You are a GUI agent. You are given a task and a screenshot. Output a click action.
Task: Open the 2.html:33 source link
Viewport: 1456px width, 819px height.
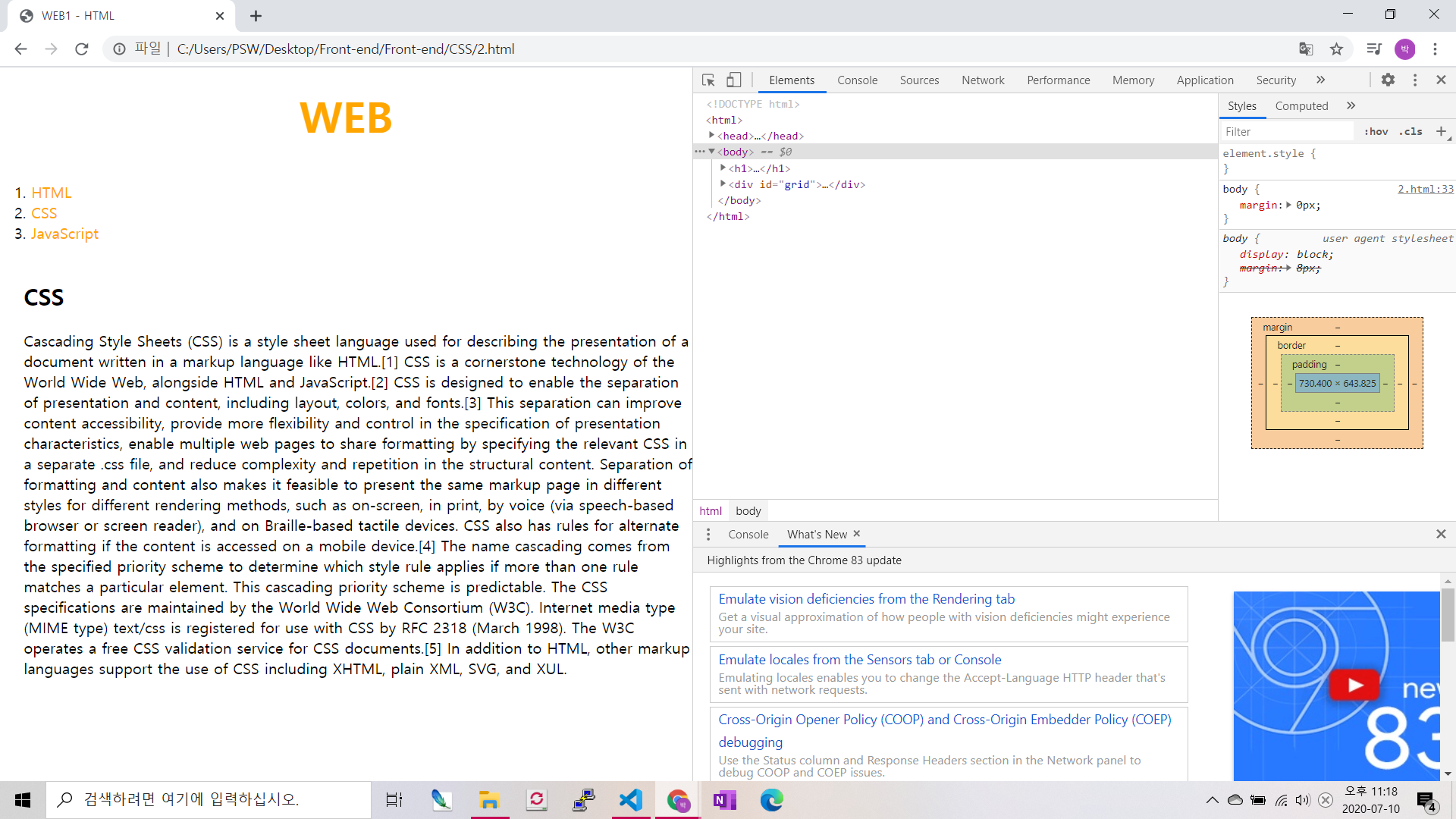pos(1425,189)
